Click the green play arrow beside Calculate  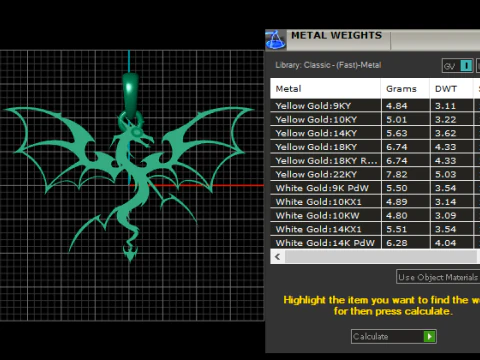coord(429,337)
